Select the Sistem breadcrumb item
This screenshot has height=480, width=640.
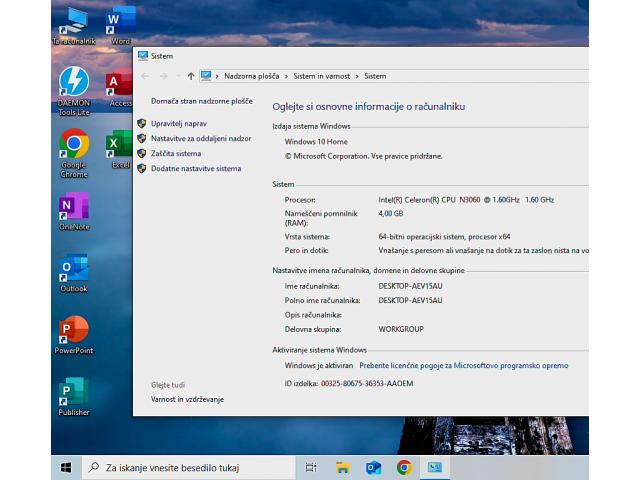pyautogui.click(x=375, y=76)
